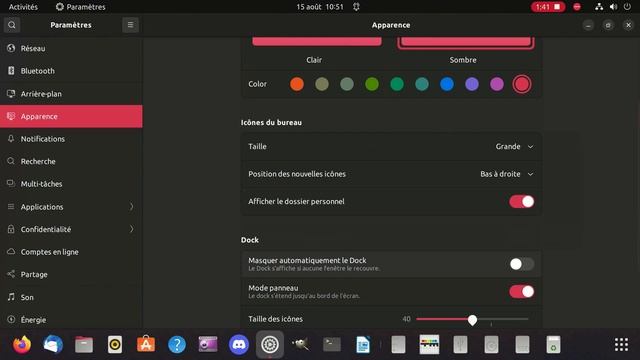Click the network icon in system tray
640x360 pixels.
tap(599, 7)
